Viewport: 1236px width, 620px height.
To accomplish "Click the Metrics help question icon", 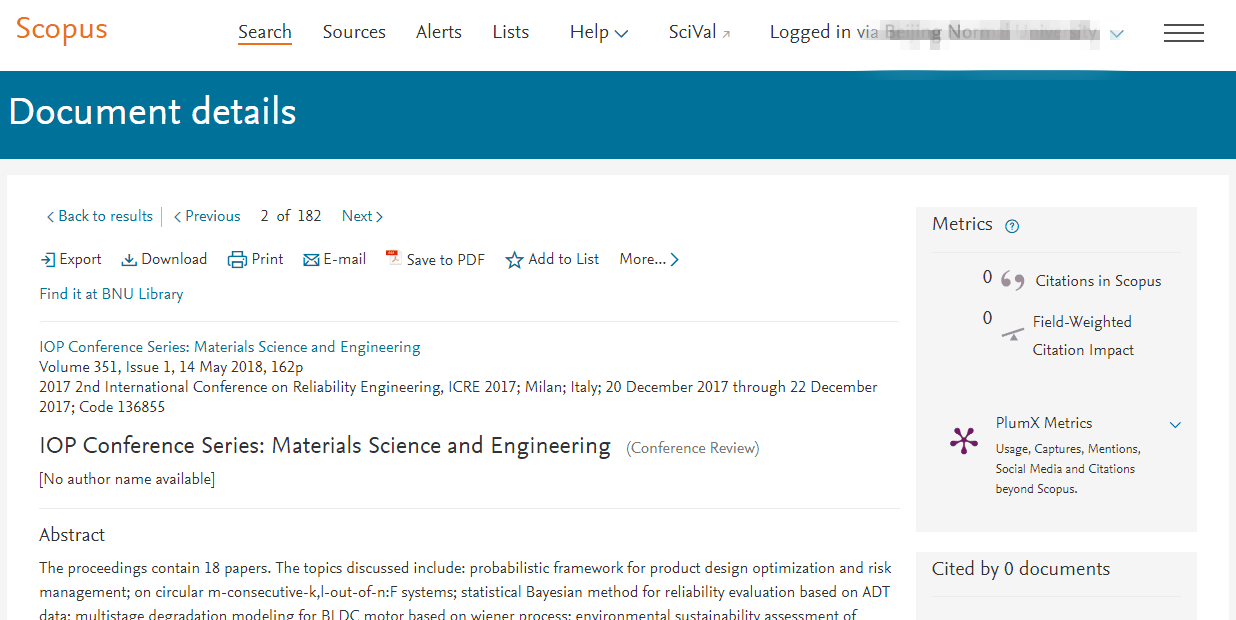I will tap(1012, 226).
